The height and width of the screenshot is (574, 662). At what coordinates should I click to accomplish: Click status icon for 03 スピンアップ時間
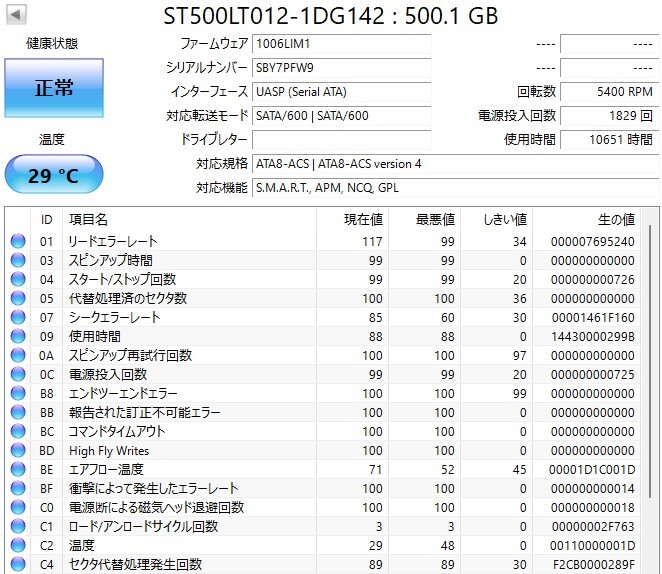click(x=18, y=260)
